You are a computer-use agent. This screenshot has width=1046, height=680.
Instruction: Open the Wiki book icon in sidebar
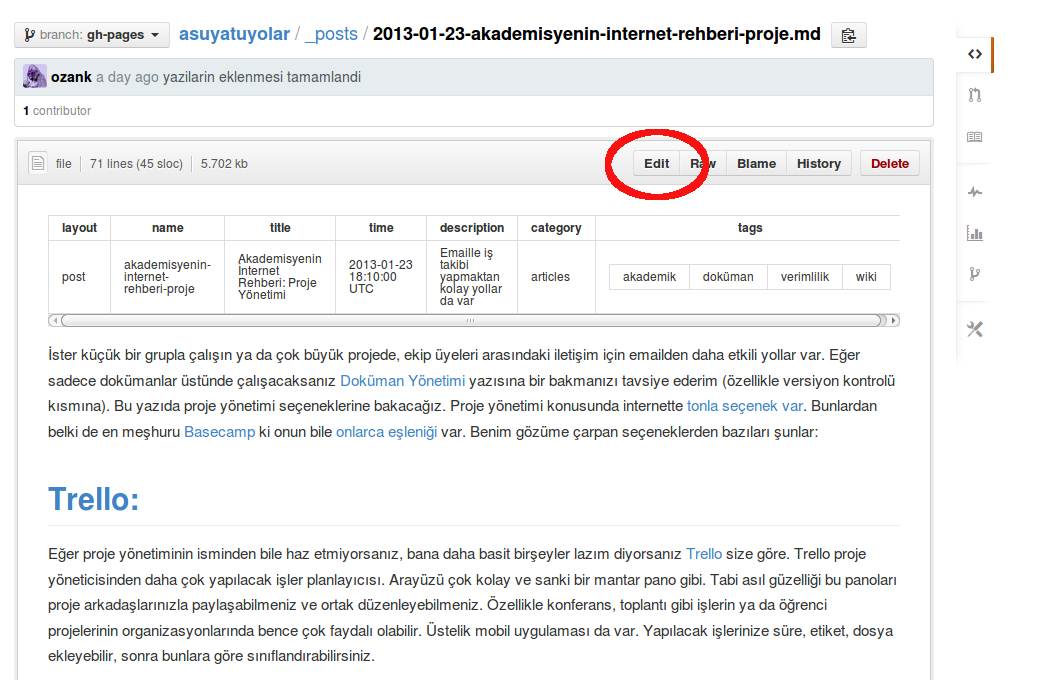(x=975, y=137)
